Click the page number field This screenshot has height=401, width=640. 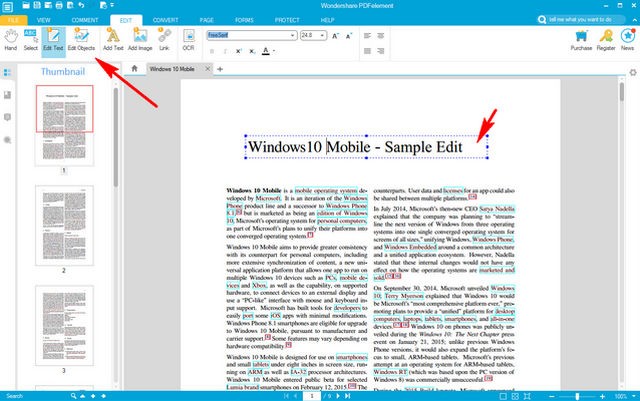click(312, 396)
